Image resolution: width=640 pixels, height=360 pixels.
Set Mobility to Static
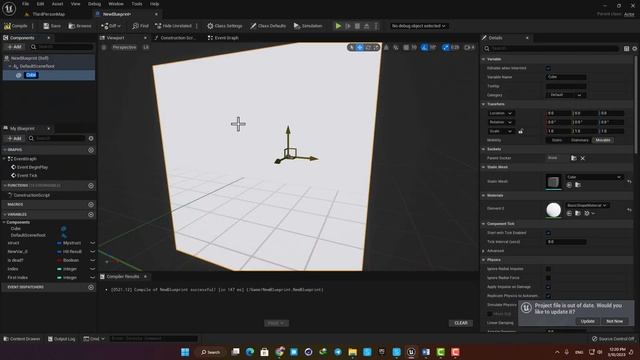click(x=556, y=140)
